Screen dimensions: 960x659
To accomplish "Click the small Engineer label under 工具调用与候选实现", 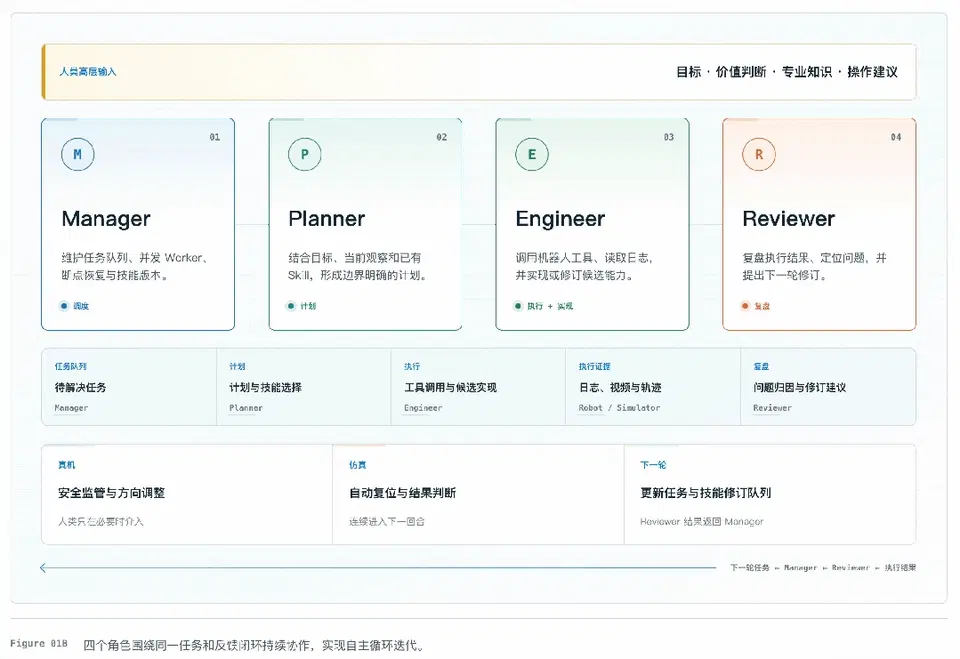I will pos(423,408).
